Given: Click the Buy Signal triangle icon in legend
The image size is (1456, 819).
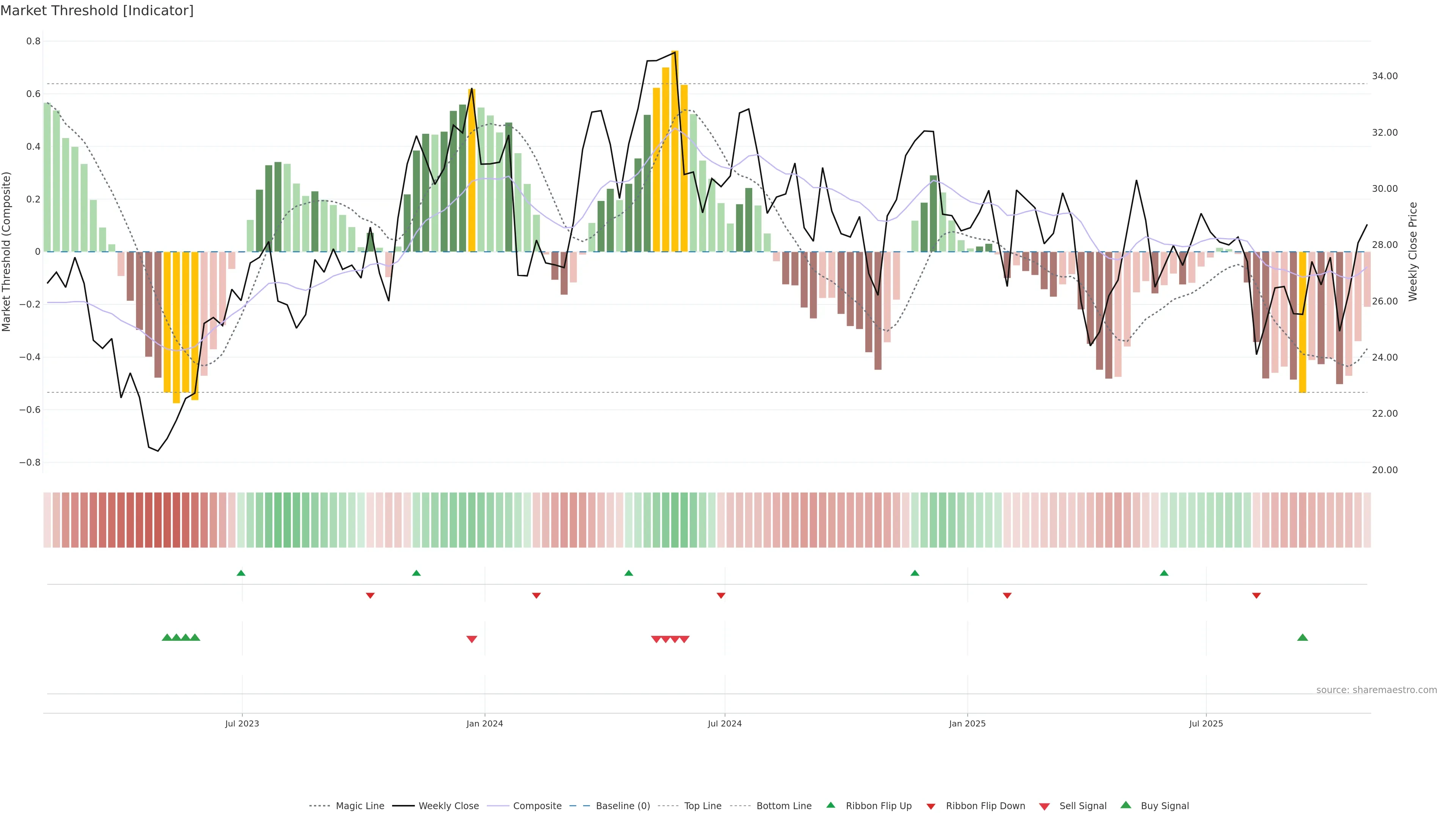Looking at the screenshot, I should [x=1125, y=805].
